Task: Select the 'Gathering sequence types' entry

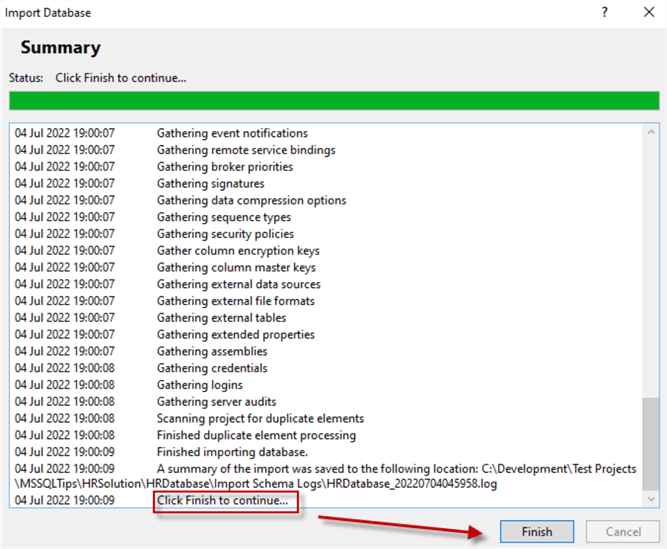Action: 224,217
